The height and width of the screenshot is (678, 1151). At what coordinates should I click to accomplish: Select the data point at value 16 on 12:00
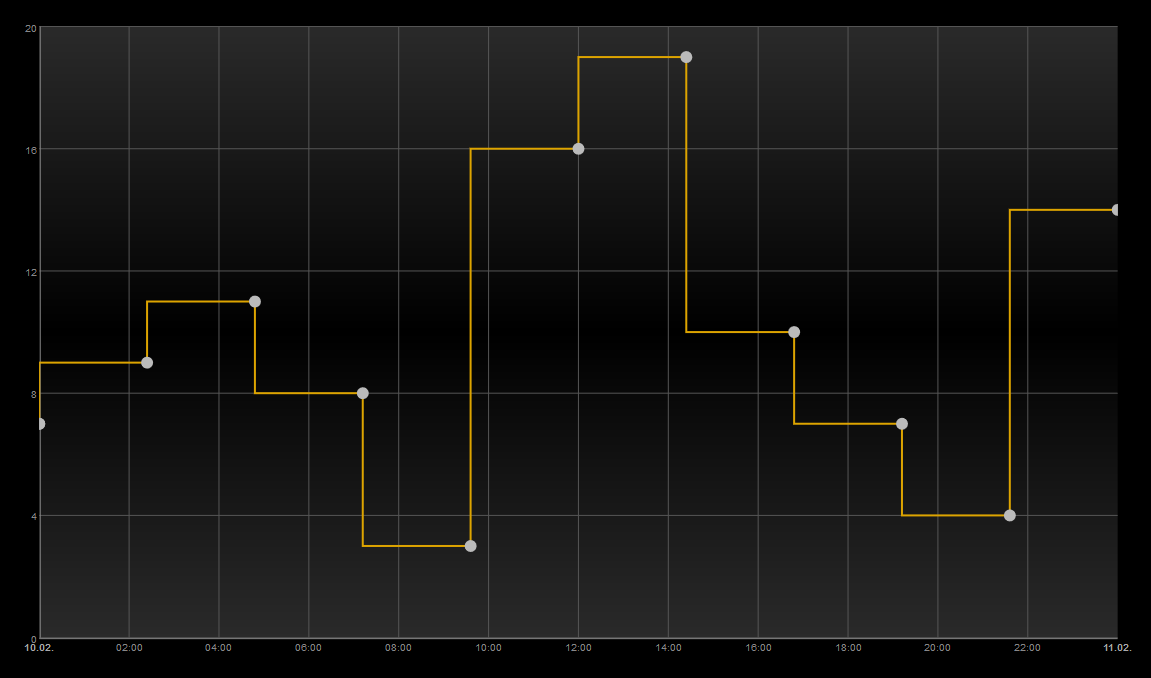pos(578,149)
